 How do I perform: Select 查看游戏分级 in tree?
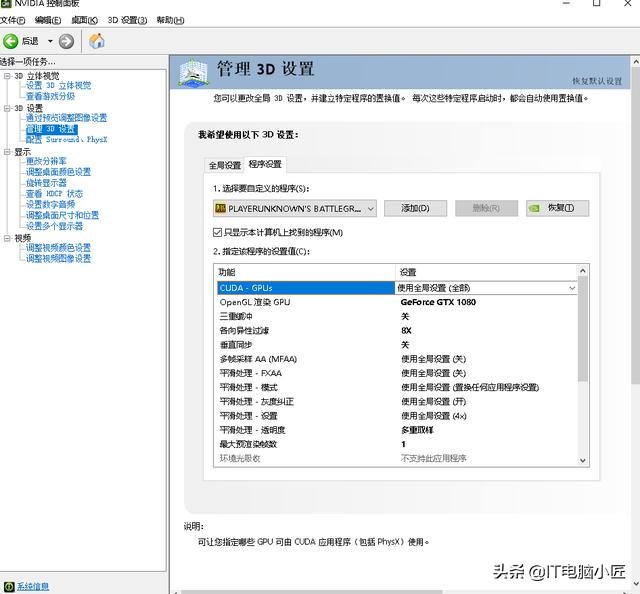(x=51, y=96)
